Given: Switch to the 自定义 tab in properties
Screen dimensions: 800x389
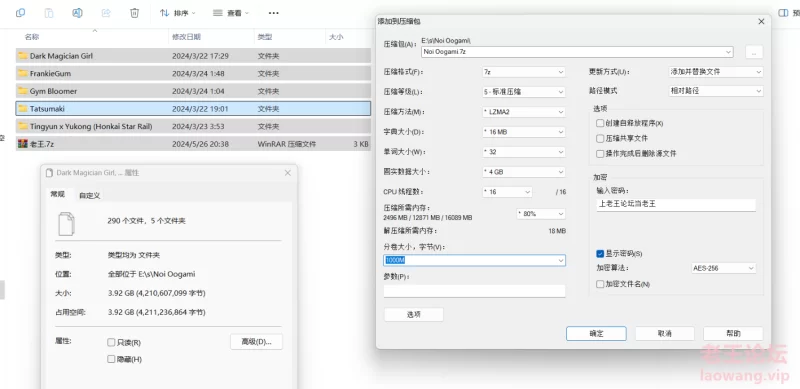Looking at the screenshot, I should tap(90, 196).
